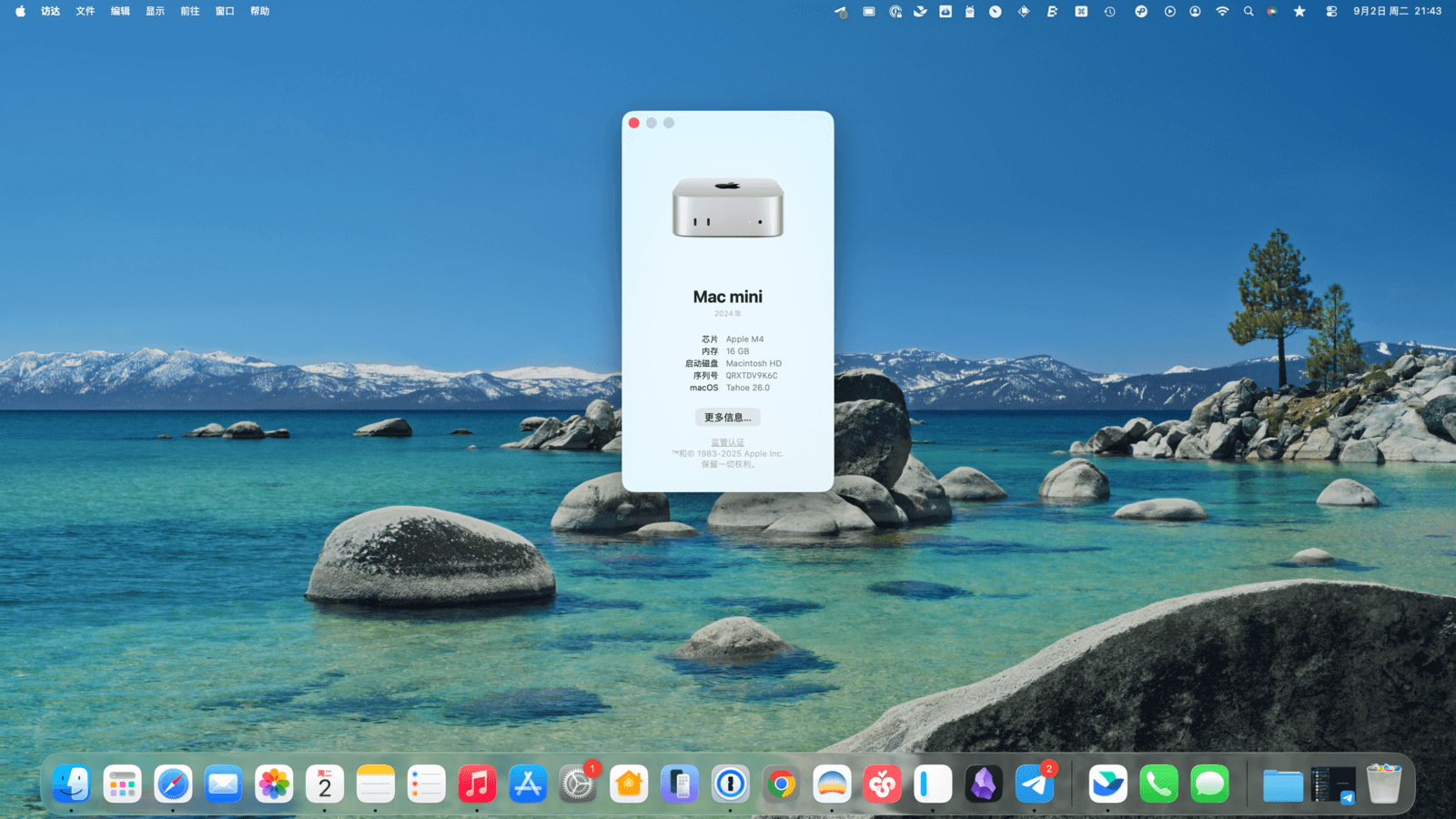Open the 帮助 menu
This screenshot has width=1456, height=819.
point(259,12)
